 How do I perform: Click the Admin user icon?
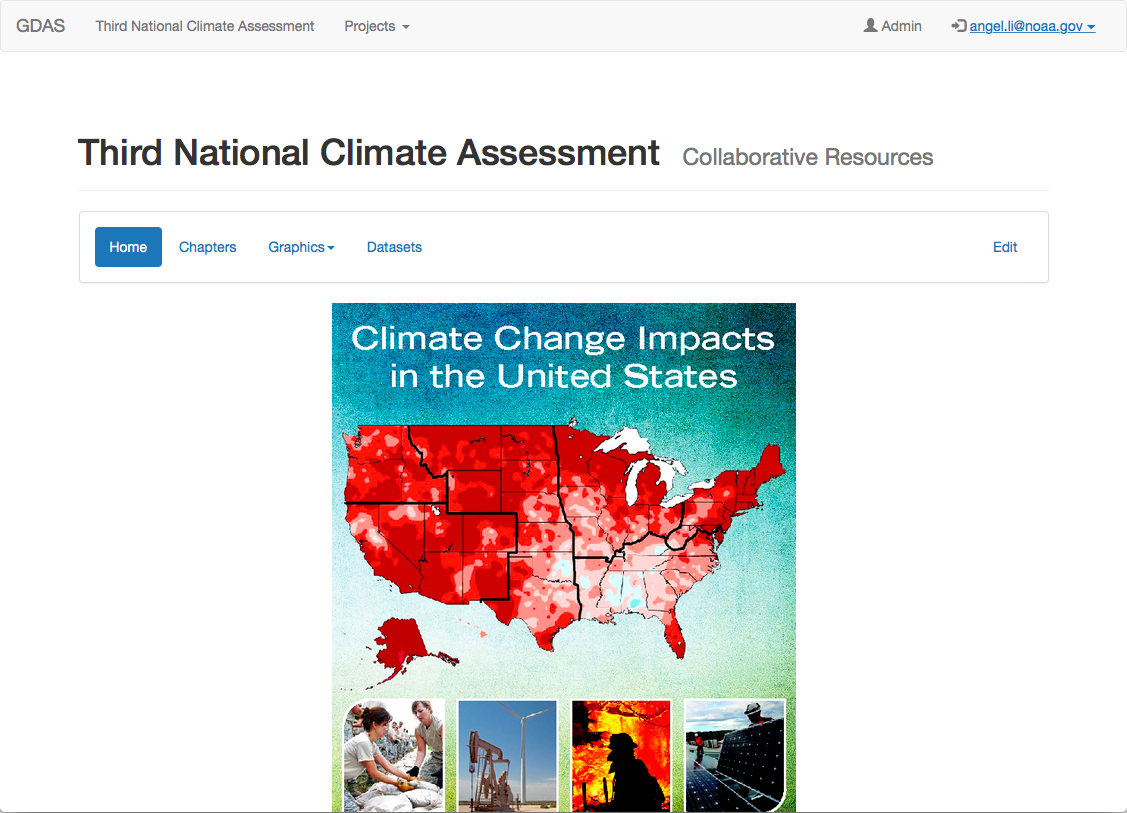(x=870, y=26)
